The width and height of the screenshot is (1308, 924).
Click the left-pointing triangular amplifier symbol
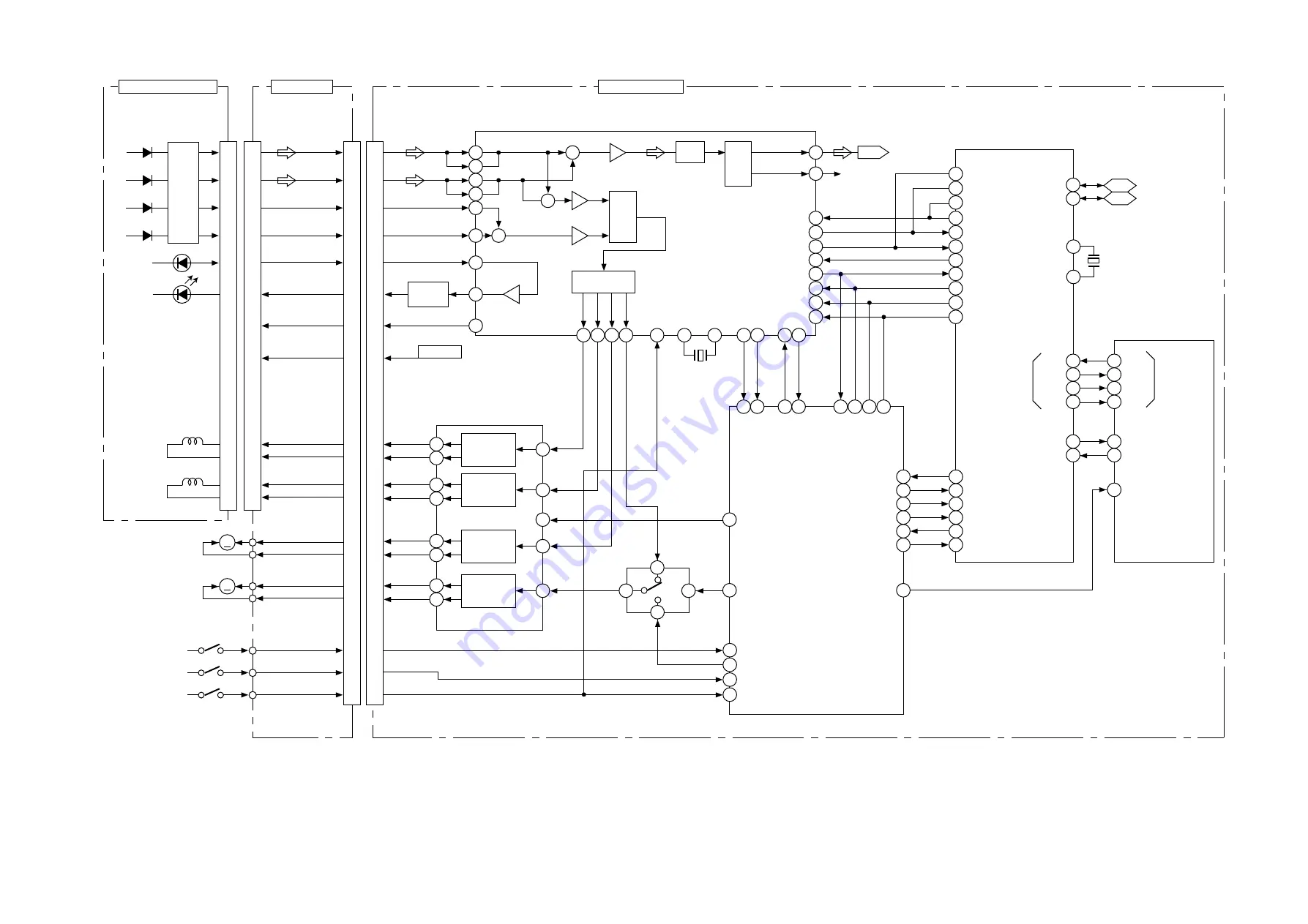click(x=512, y=294)
